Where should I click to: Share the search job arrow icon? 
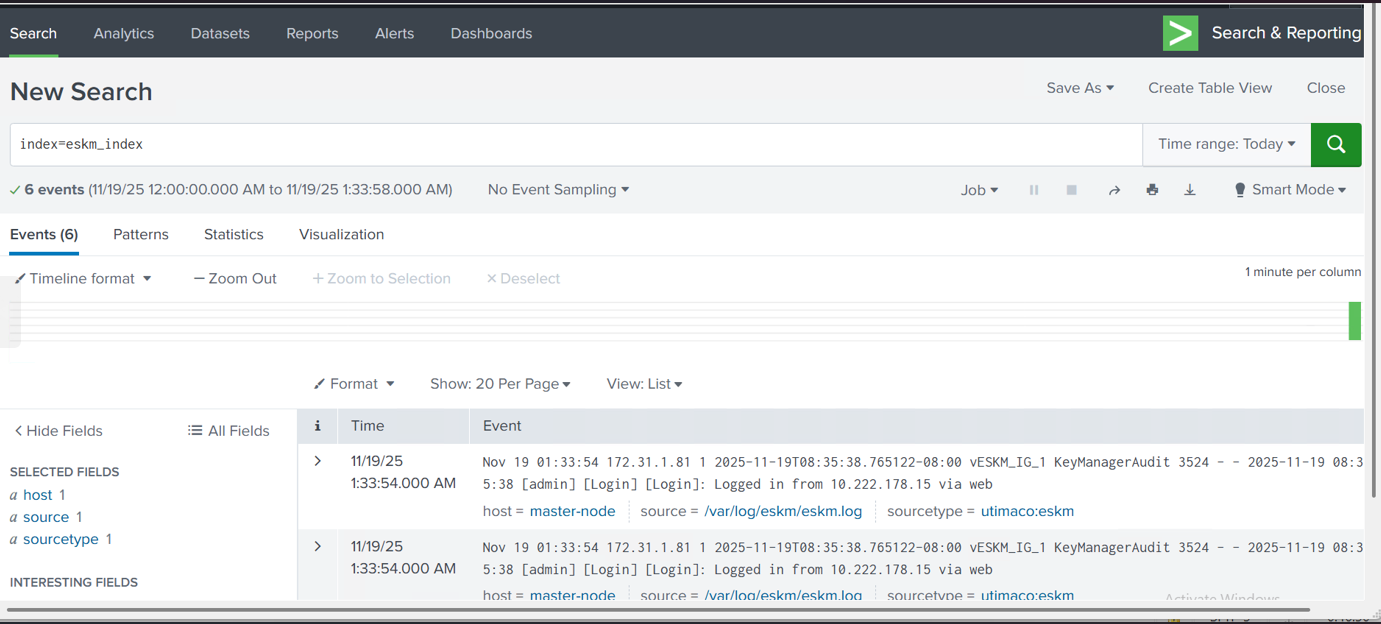1114,190
